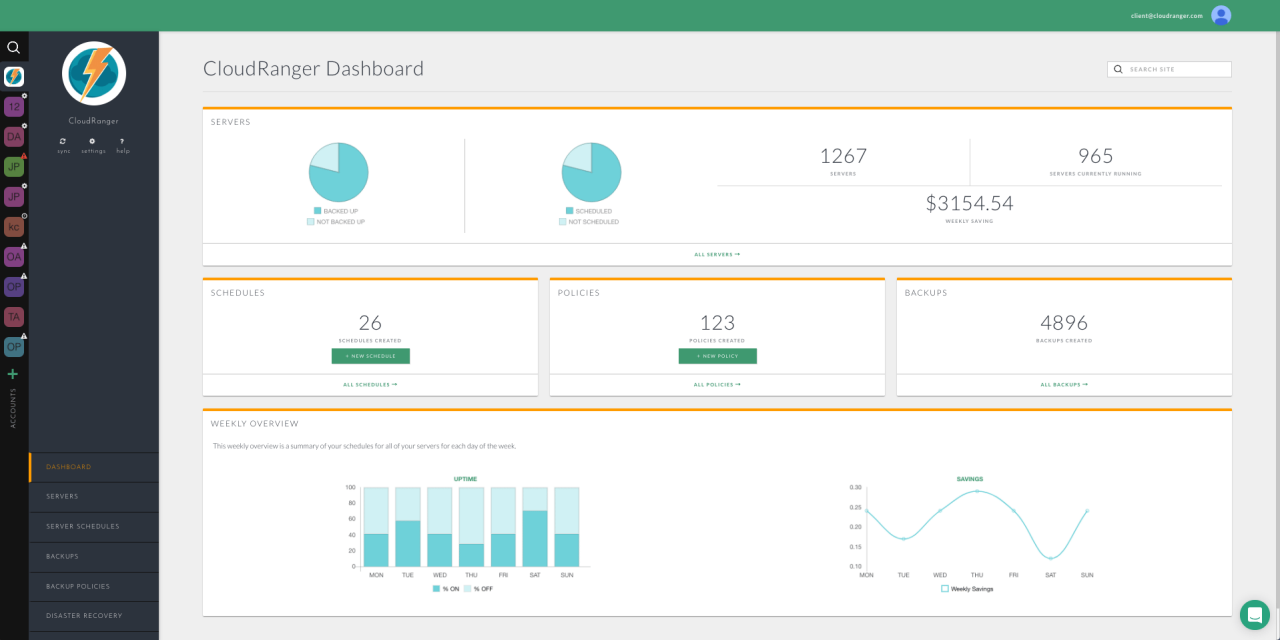The image size is (1280, 640).
Task: Follow the All Backups link
Action: [x=1063, y=384]
